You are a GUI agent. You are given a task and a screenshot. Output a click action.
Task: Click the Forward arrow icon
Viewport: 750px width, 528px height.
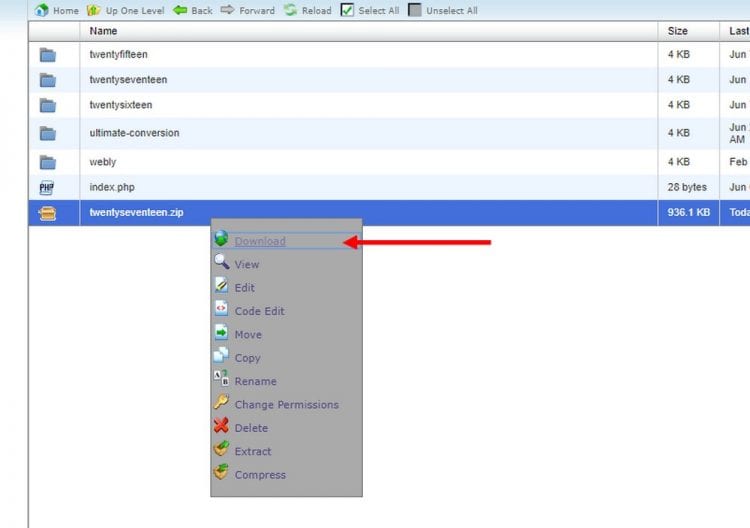click(227, 10)
